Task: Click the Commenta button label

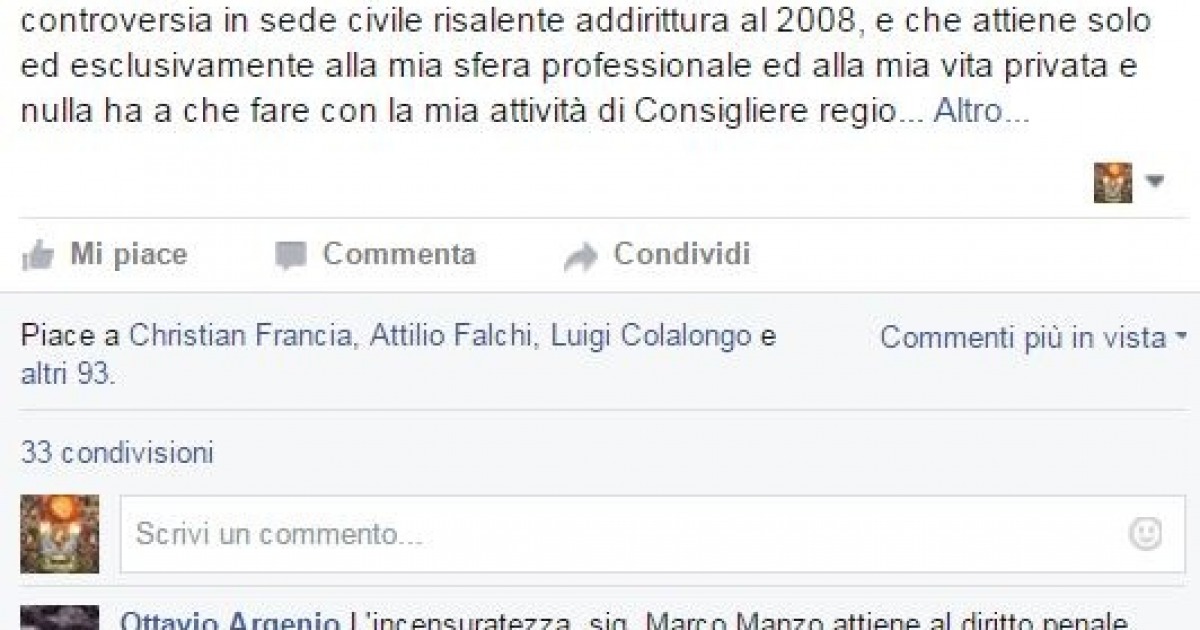Action: [x=399, y=255]
